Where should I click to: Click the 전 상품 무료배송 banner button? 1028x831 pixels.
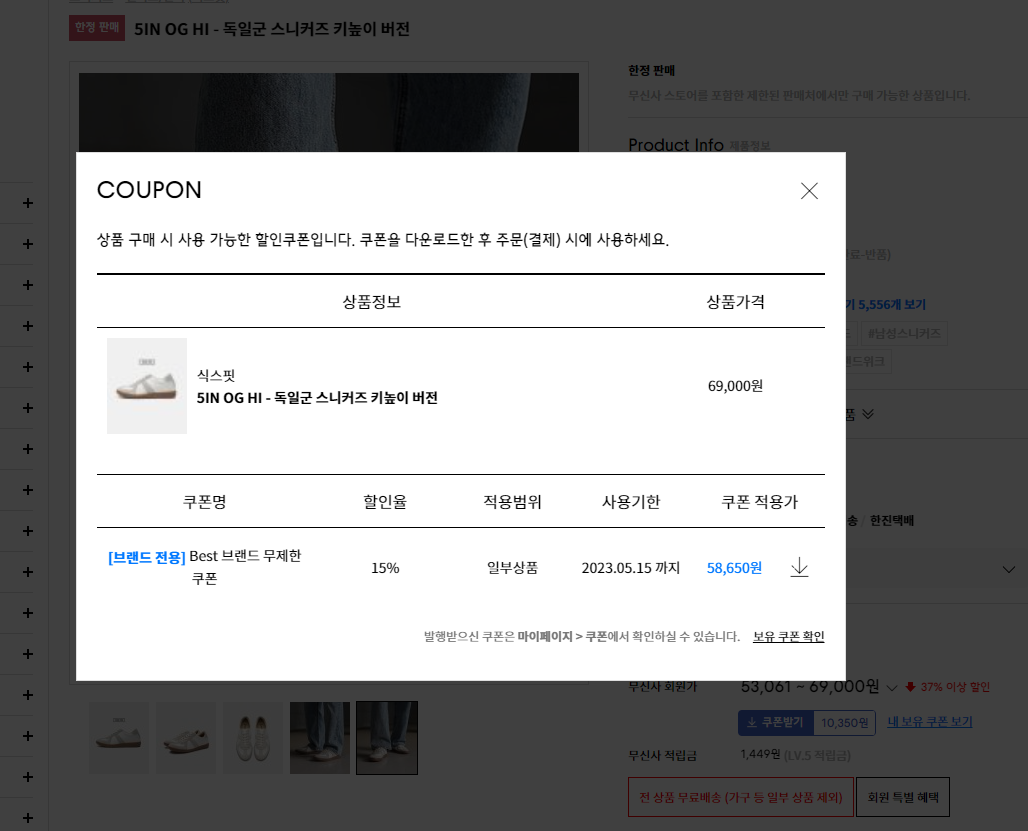coord(740,797)
